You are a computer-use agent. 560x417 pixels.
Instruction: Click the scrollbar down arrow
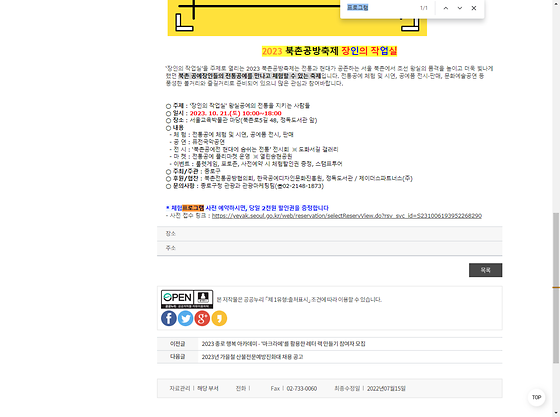click(556, 413)
